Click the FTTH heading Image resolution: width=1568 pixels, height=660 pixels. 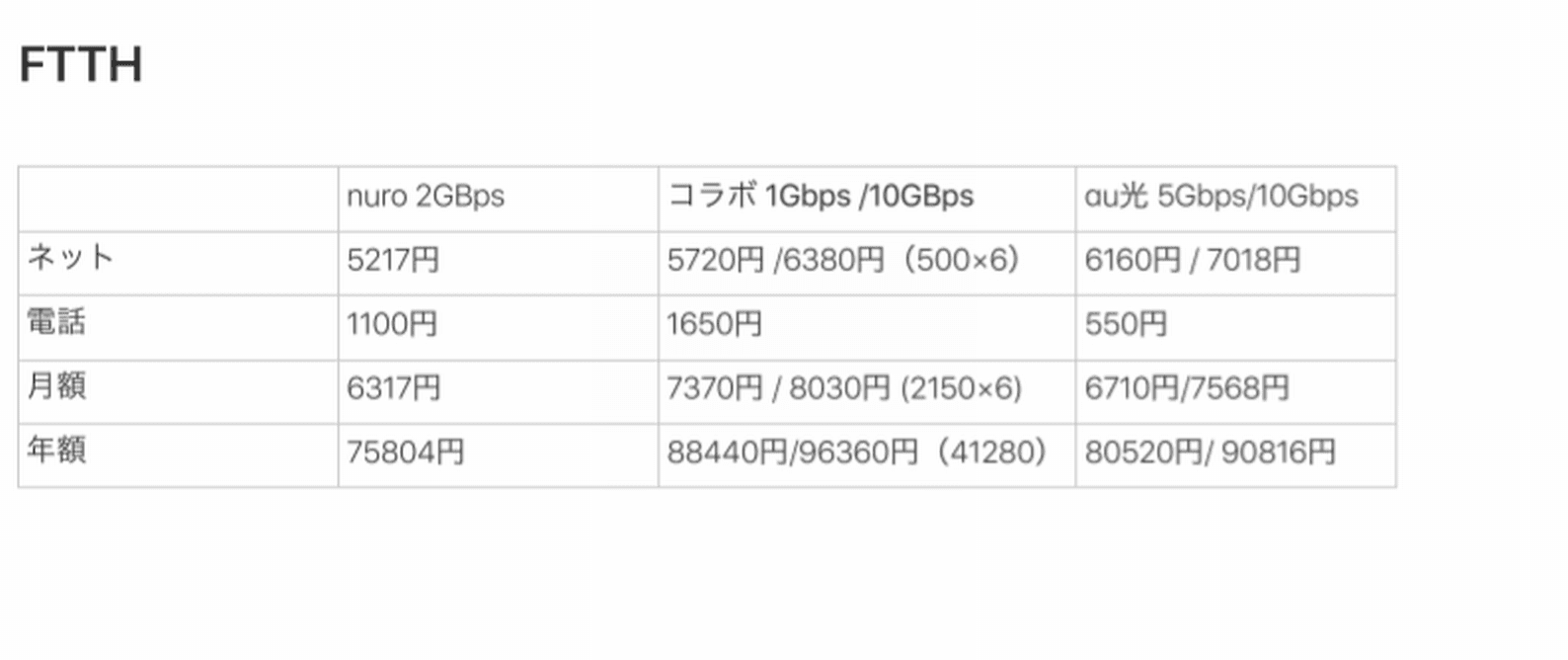[x=81, y=65]
